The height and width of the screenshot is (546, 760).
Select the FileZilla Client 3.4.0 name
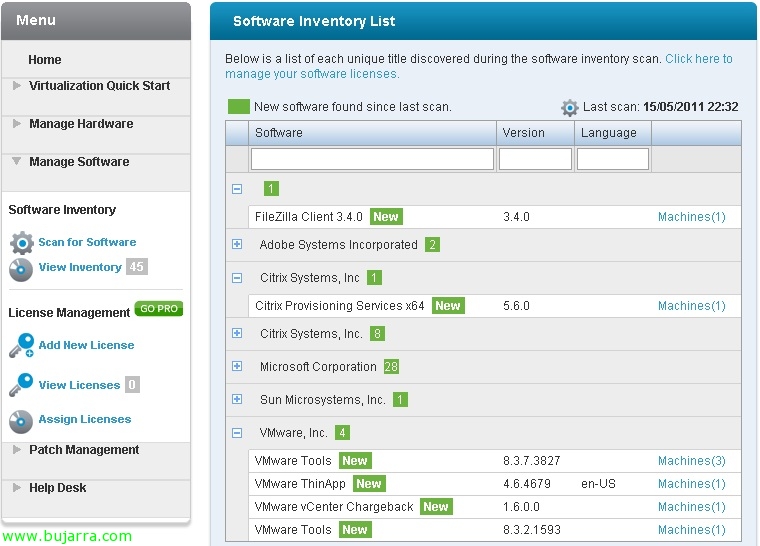click(309, 217)
